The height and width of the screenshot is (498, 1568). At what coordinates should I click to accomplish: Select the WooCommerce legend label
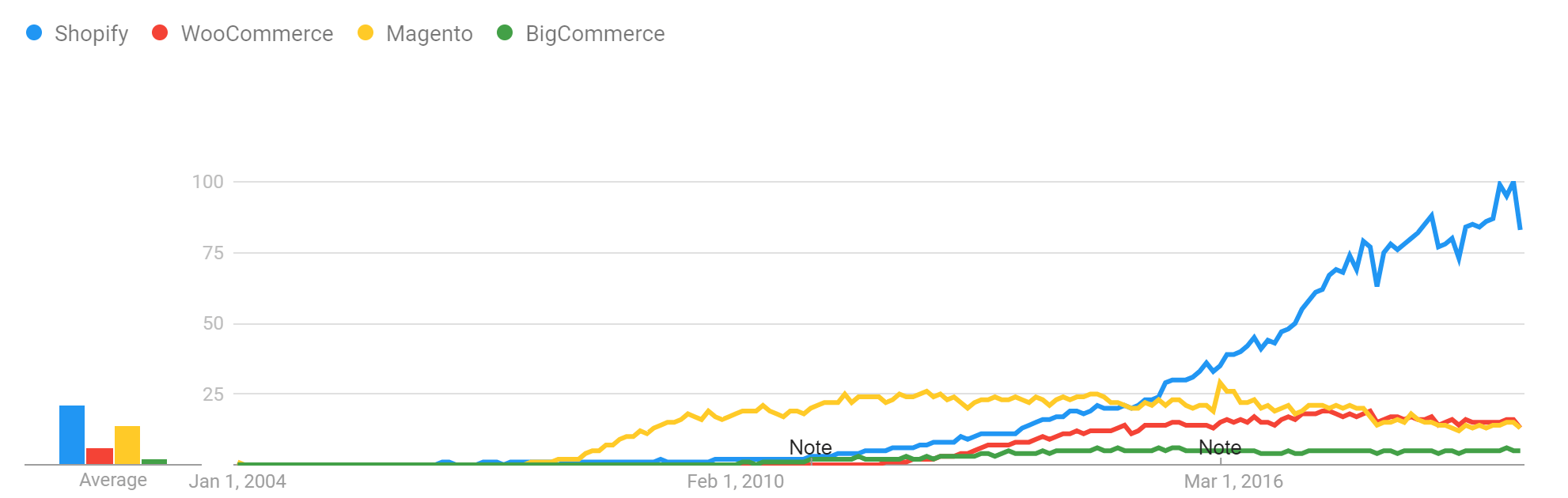(257, 34)
